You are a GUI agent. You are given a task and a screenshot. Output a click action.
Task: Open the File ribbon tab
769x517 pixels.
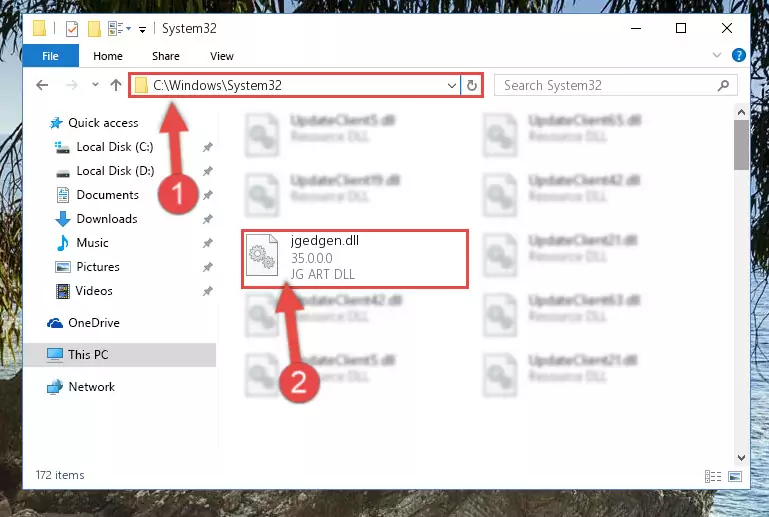tap(51, 56)
